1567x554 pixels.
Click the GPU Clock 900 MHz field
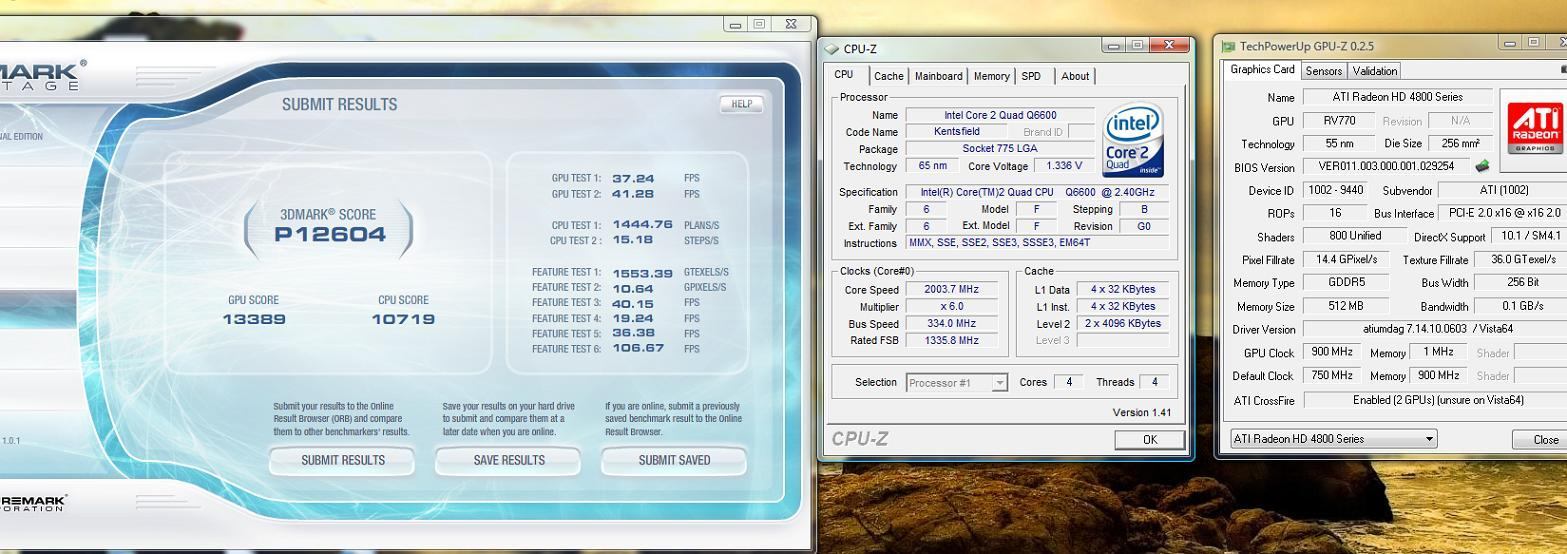point(1330,352)
